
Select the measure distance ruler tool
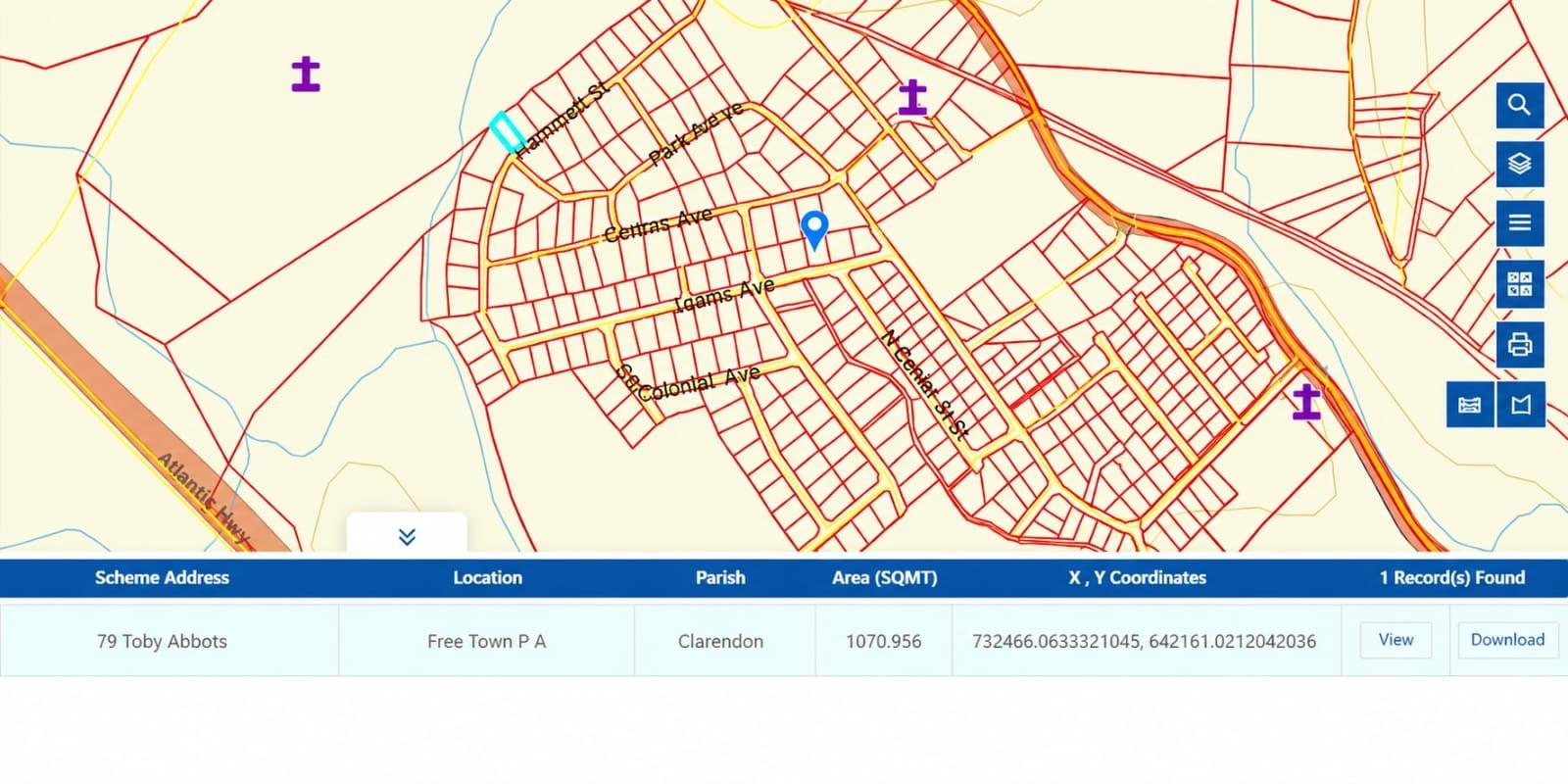point(1470,405)
